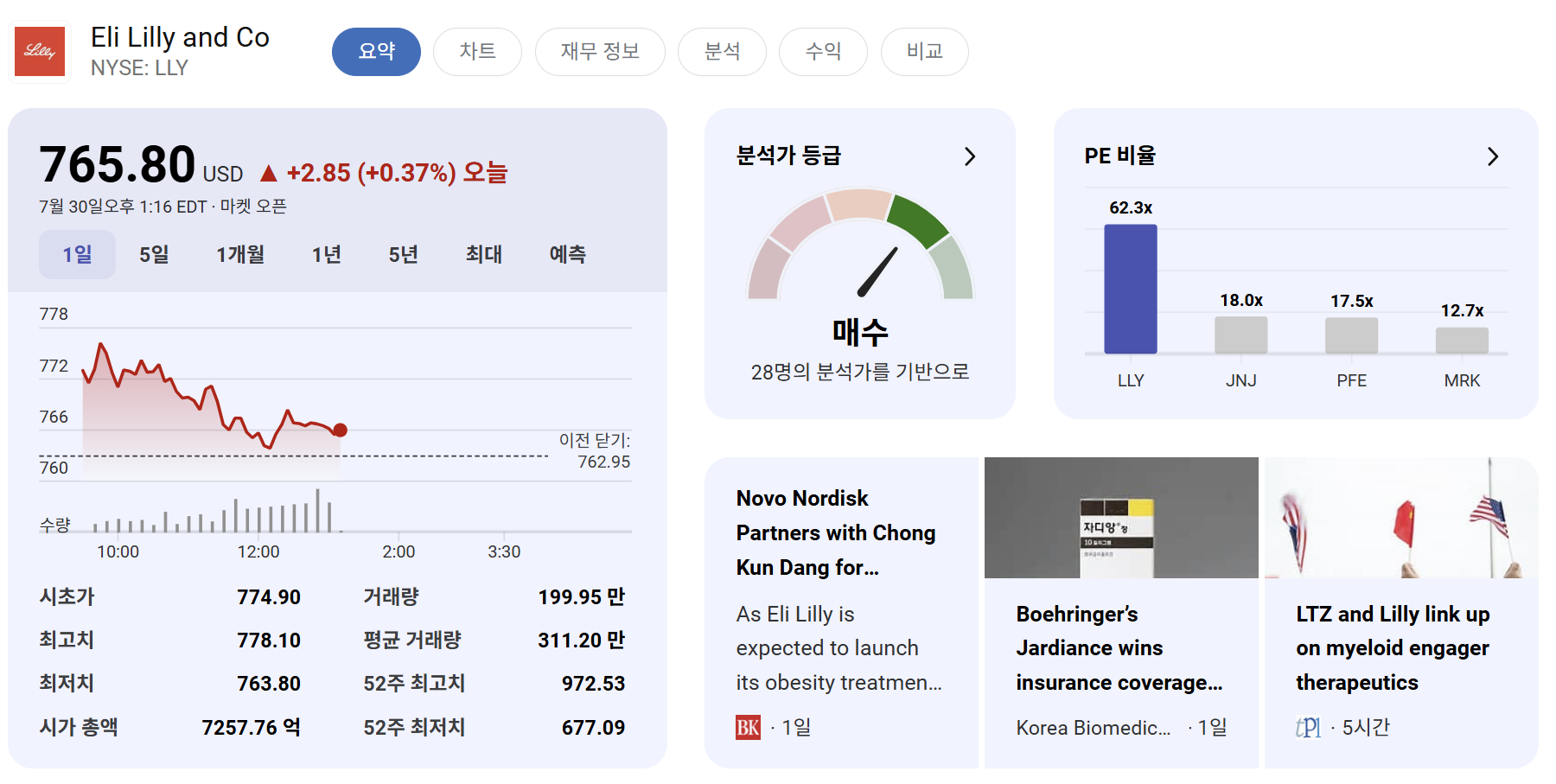
Task: Click the BK news source icon
Action: coord(748,728)
